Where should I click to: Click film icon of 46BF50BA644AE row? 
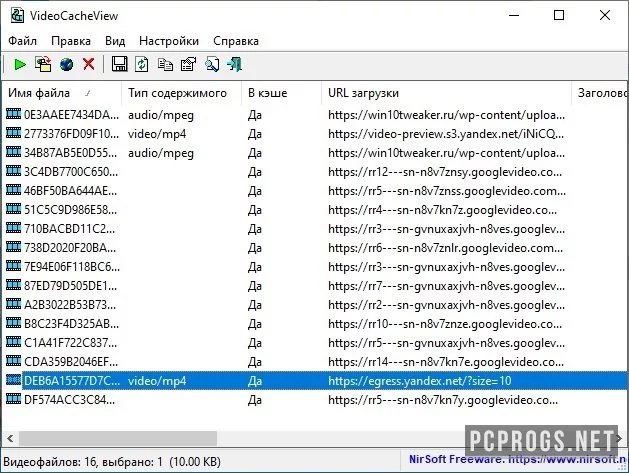click(13, 190)
